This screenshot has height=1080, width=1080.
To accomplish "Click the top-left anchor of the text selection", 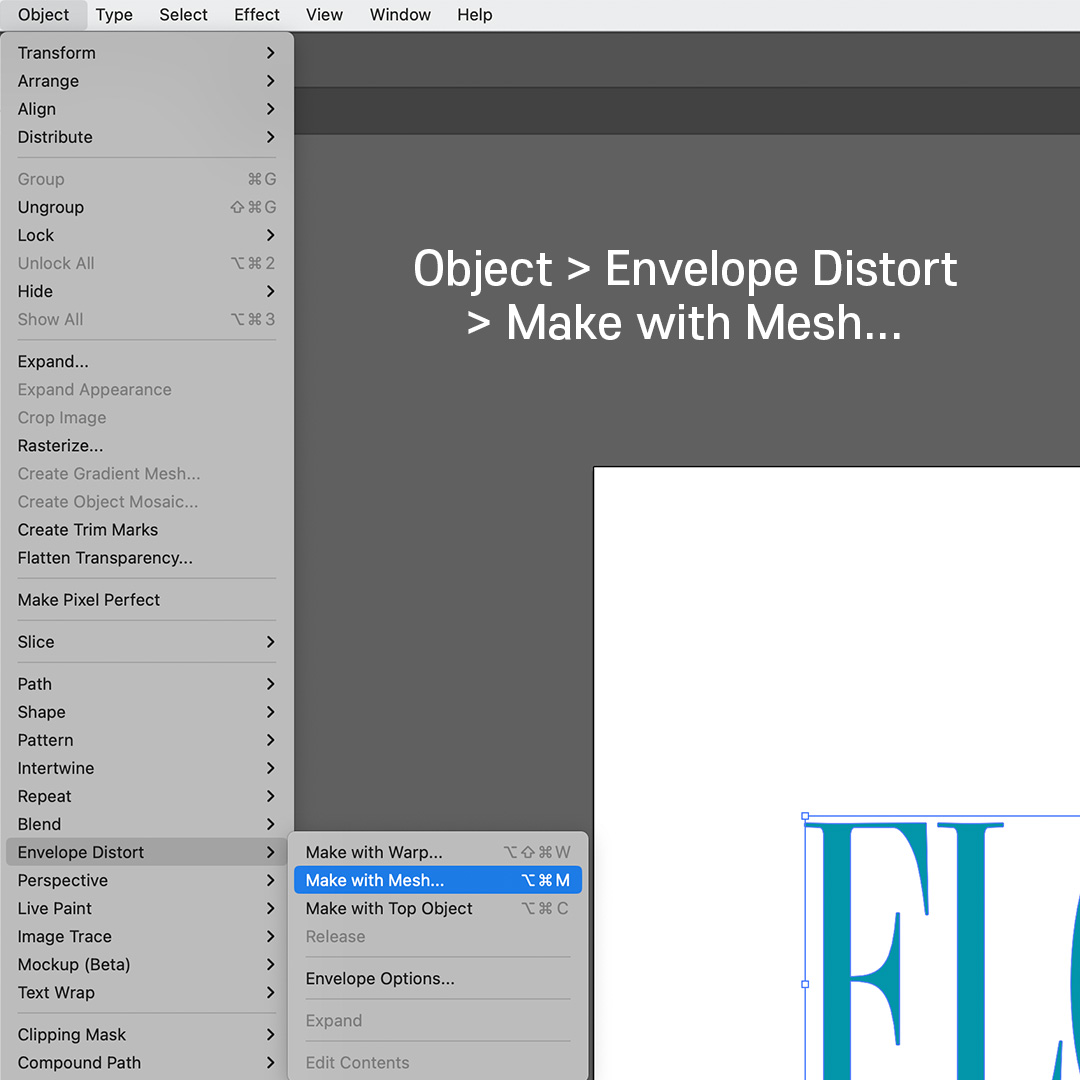I will pos(807,816).
